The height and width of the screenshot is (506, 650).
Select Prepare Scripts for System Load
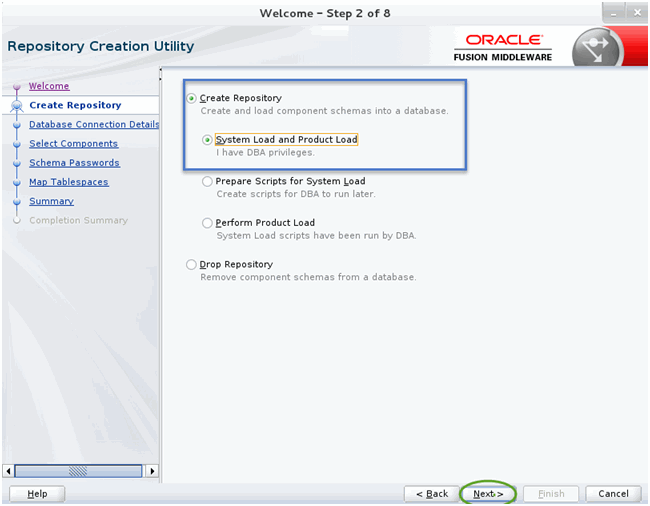207,182
